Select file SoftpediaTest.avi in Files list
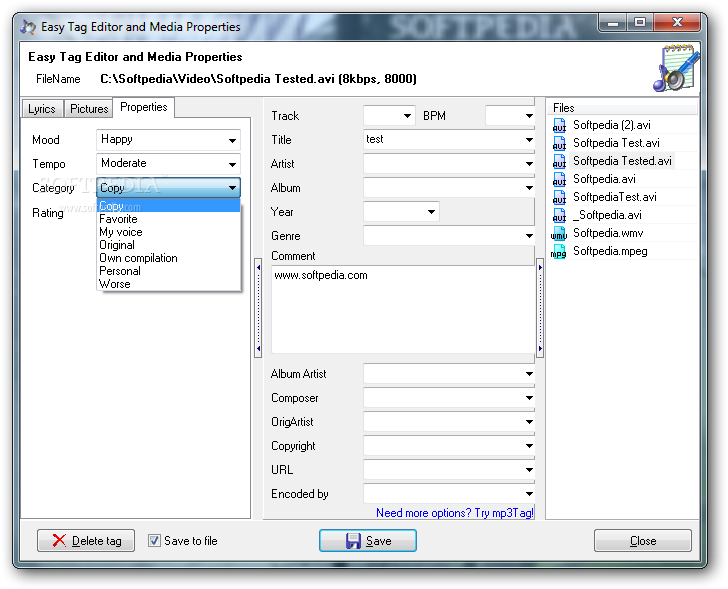 (615, 197)
